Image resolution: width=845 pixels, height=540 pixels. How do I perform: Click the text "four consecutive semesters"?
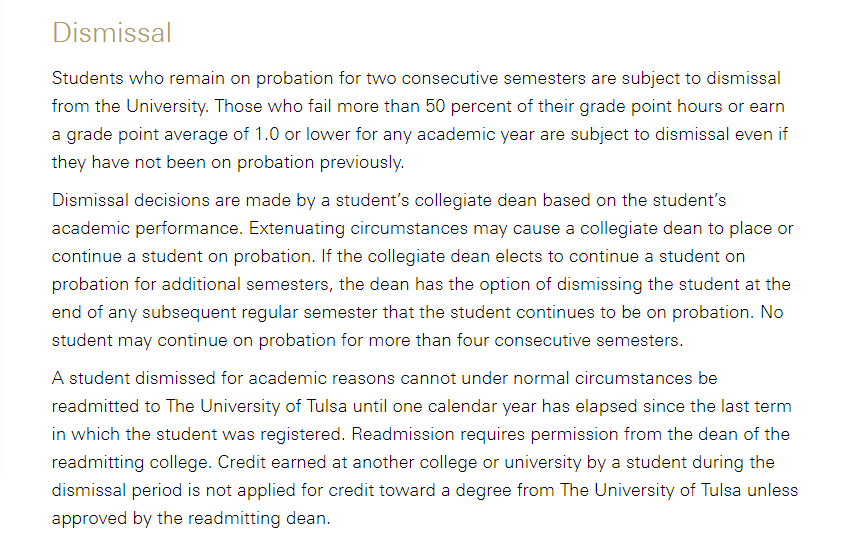pyautogui.click(x=579, y=340)
